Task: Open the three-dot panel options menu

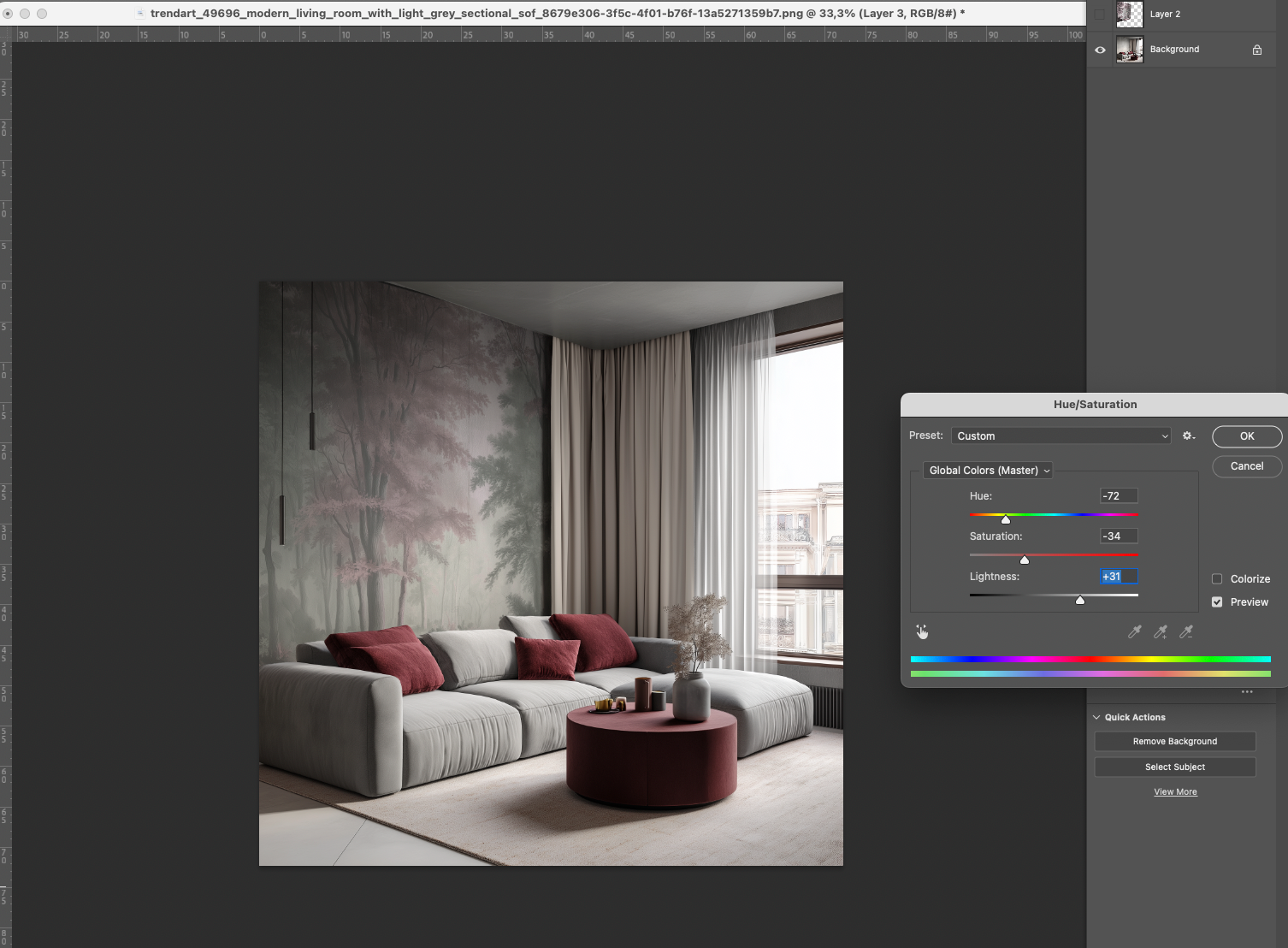Action: (1247, 692)
